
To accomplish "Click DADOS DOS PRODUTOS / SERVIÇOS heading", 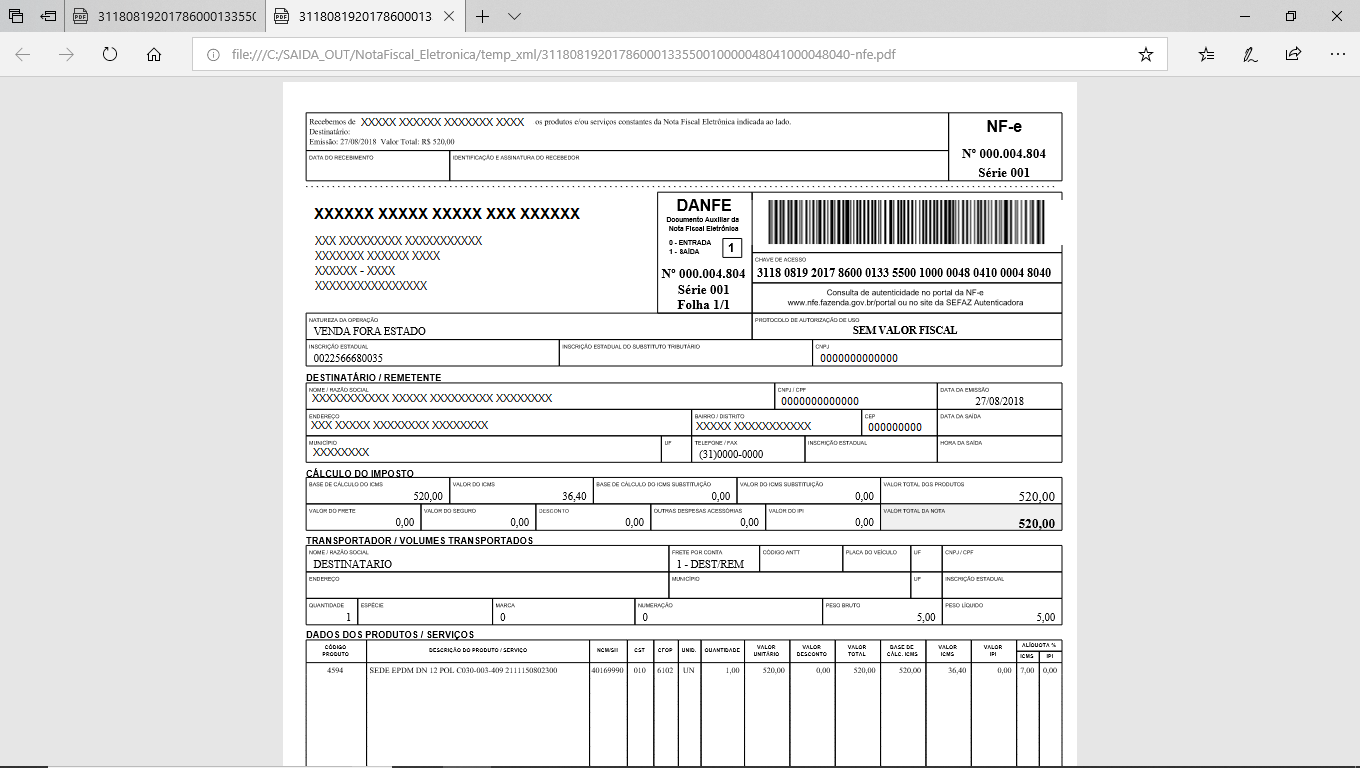I will 390,634.
